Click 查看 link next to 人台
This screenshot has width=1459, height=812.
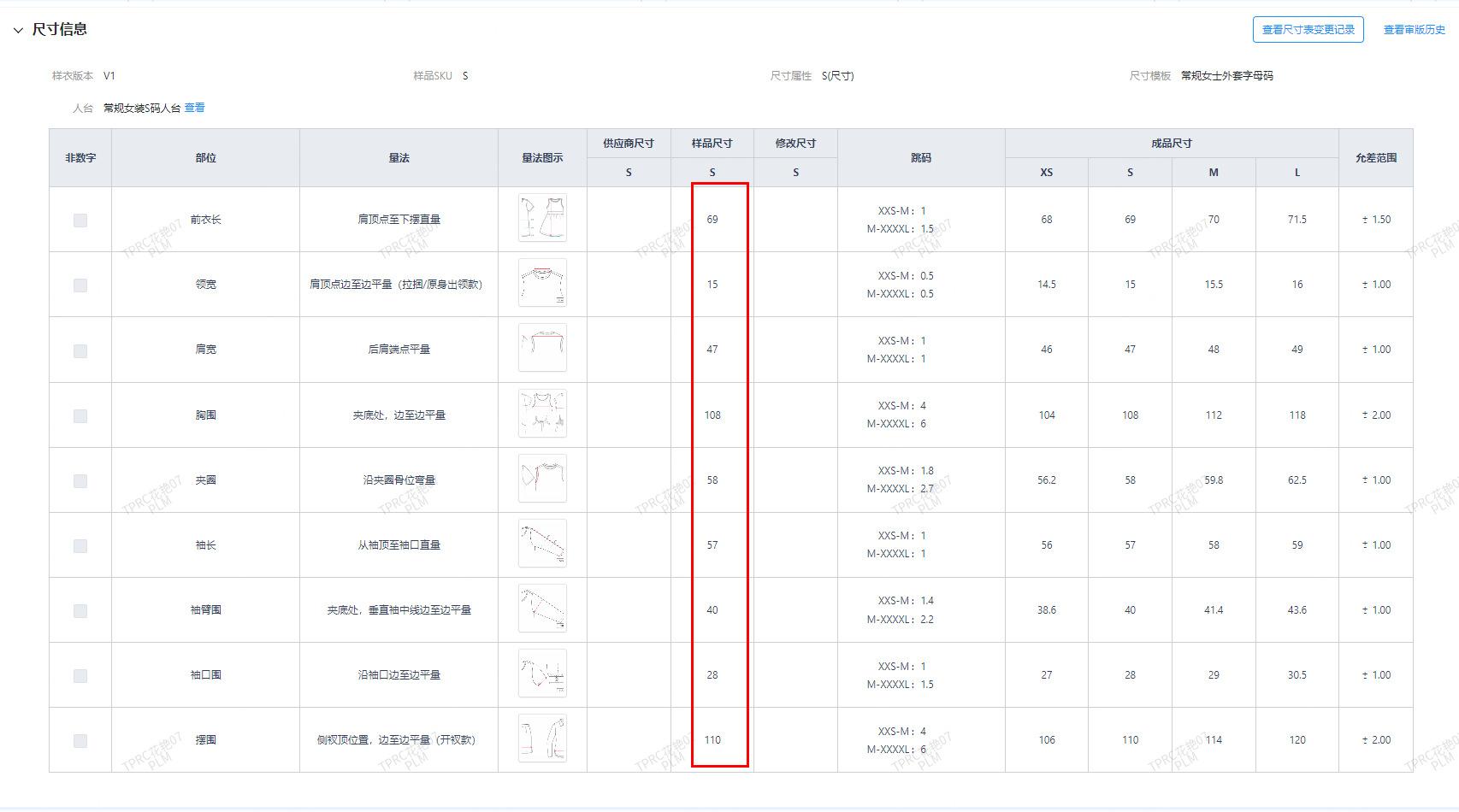pos(195,108)
